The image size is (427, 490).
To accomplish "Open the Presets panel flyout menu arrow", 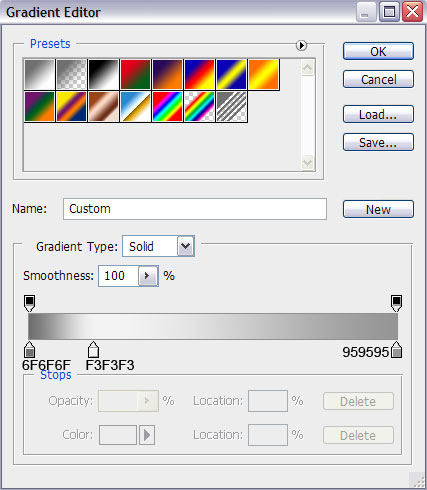I will coord(301,45).
